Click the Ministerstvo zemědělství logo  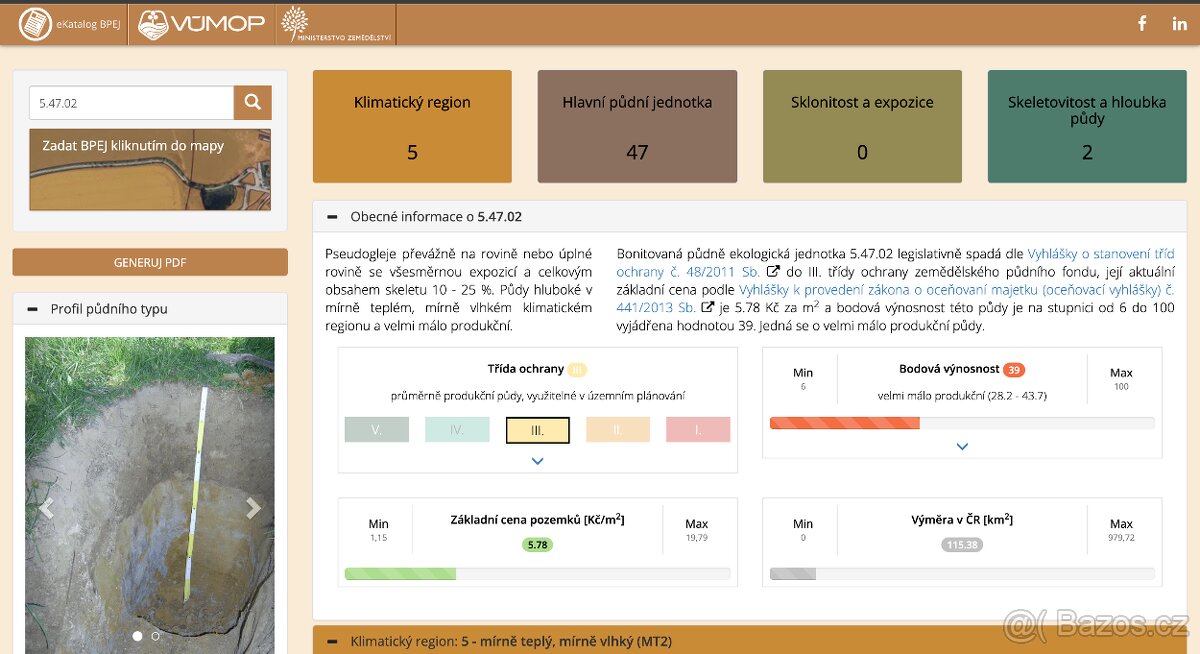coord(336,24)
